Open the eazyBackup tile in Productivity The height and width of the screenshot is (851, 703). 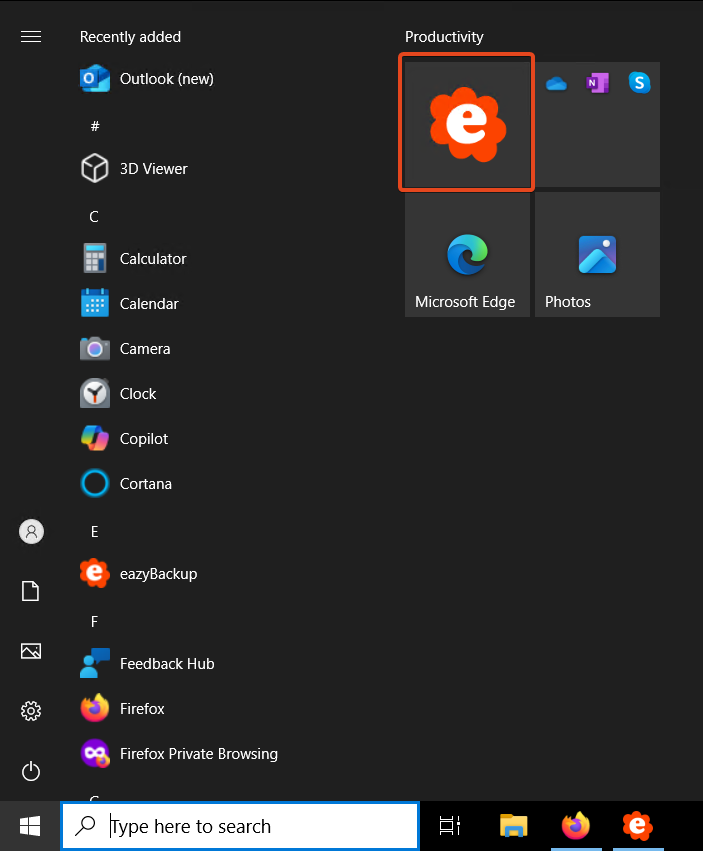[x=467, y=123]
